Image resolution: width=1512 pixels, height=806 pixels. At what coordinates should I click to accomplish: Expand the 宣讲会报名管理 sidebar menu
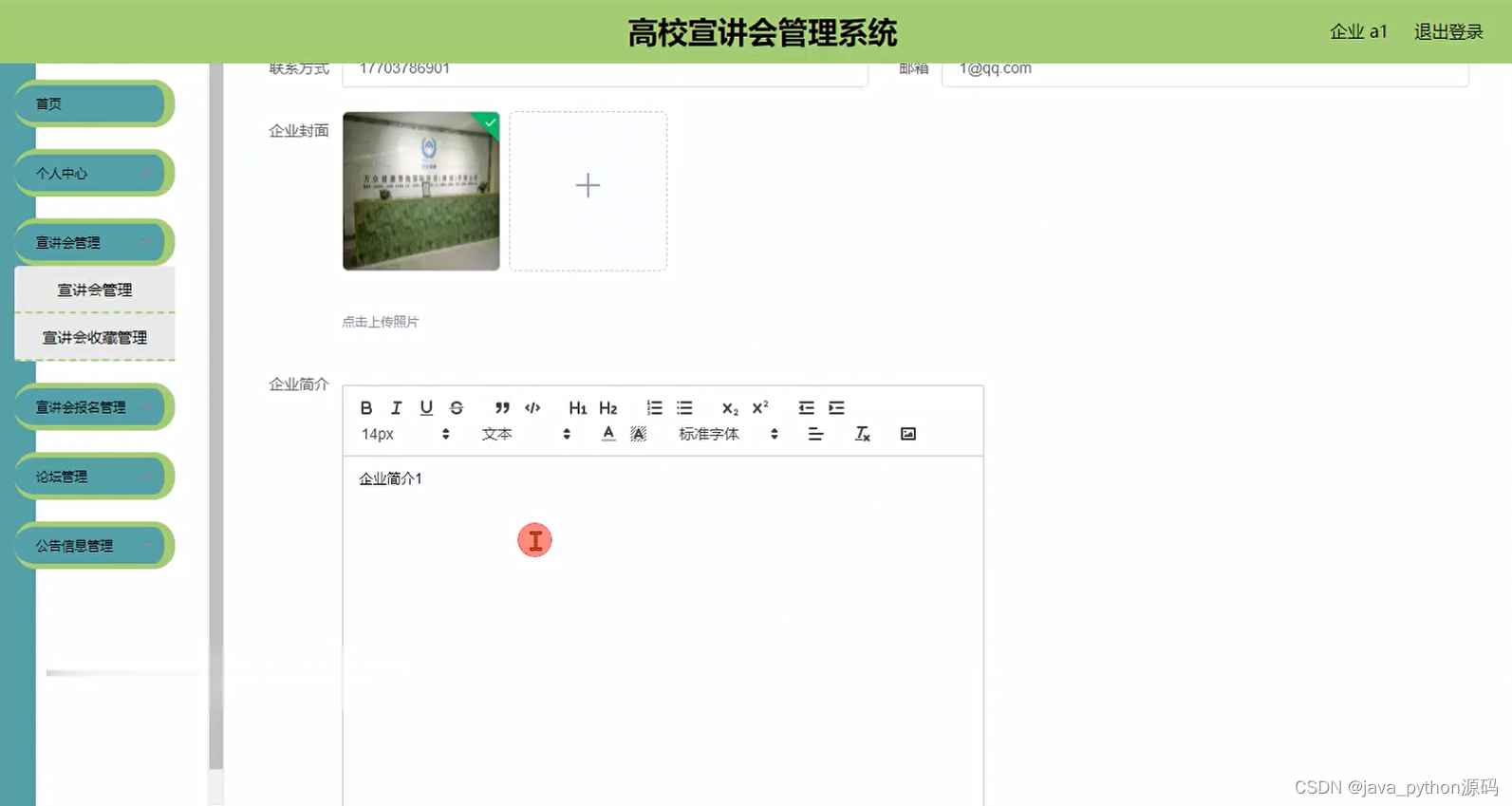point(93,406)
